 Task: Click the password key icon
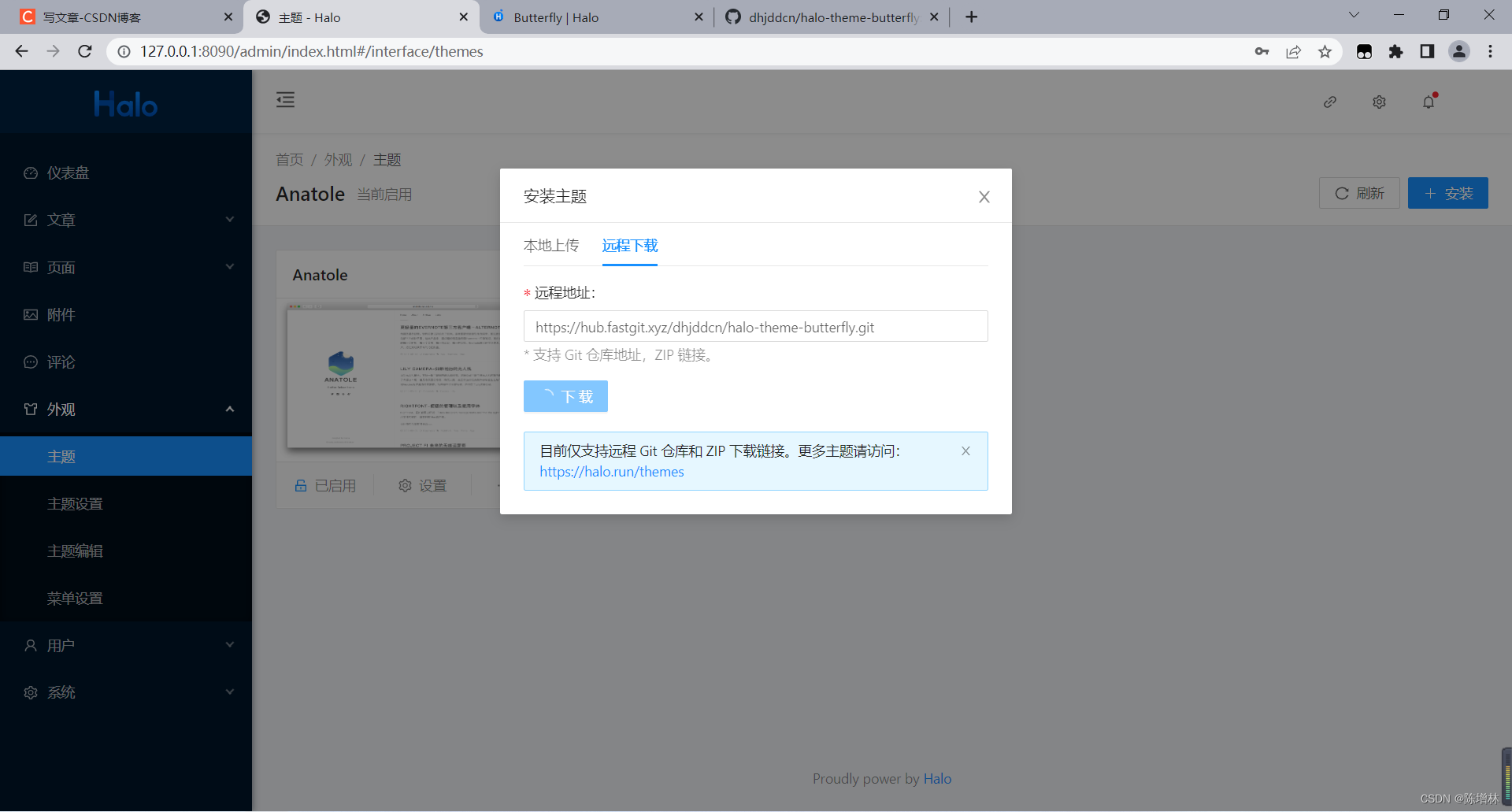pyautogui.click(x=1262, y=51)
